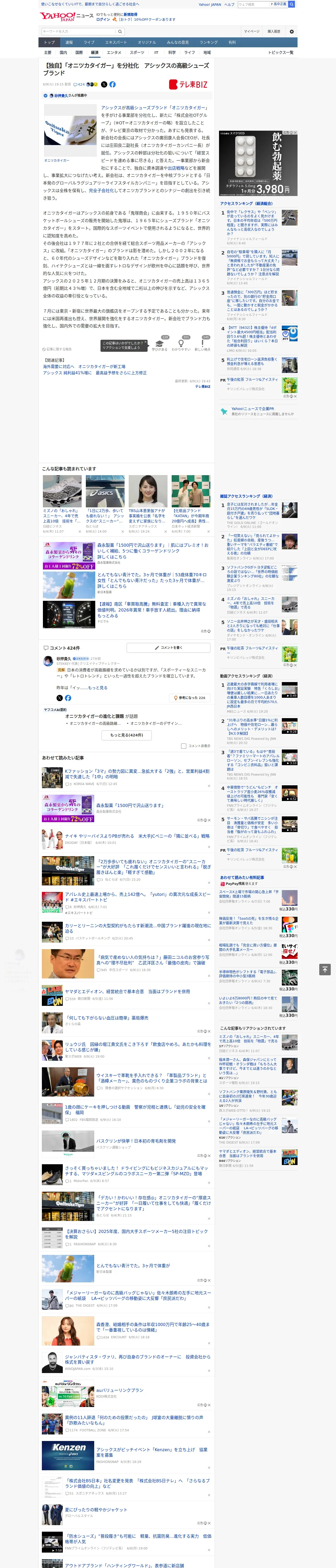Open the ランキング navigation tab
Image resolution: width=336 pixels, height=1568 pixels.
tap(209, 43)
